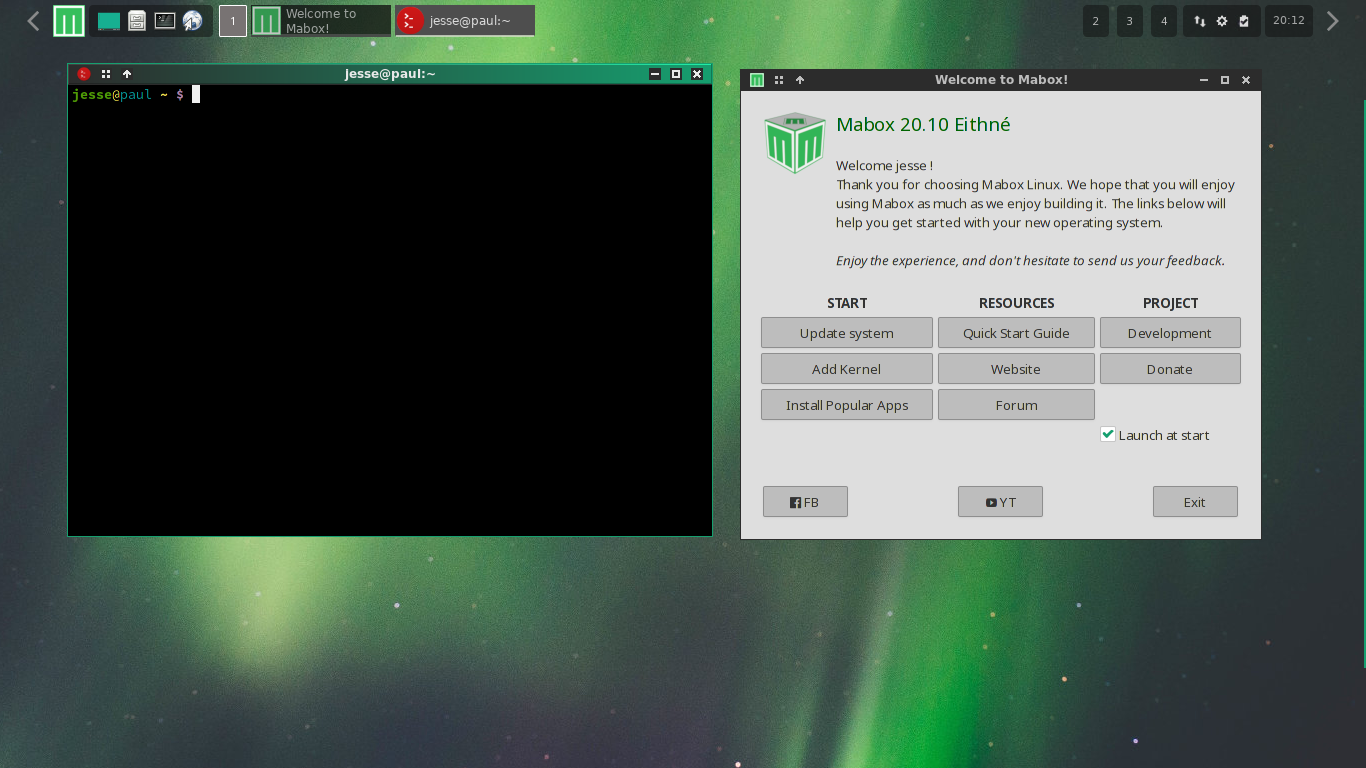
Task: Open the YT YouTube button
Action: point(1000,502)
